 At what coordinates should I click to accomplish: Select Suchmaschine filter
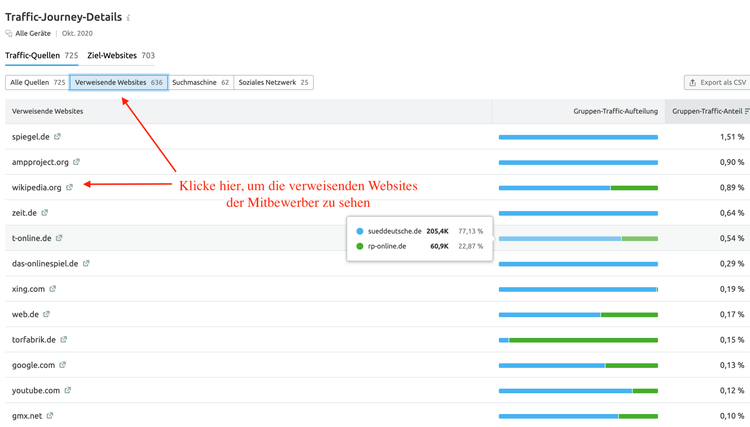pos(200,82)
